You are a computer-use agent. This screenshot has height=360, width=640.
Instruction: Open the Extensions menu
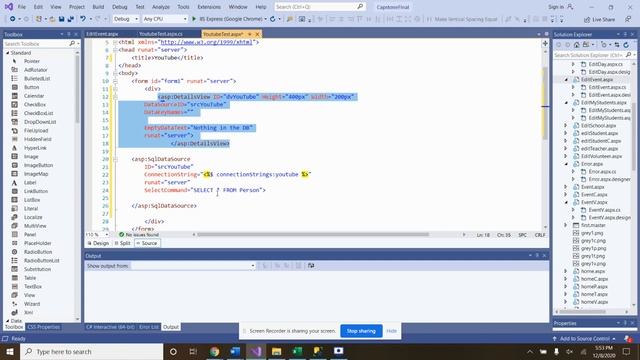[209, 7]
